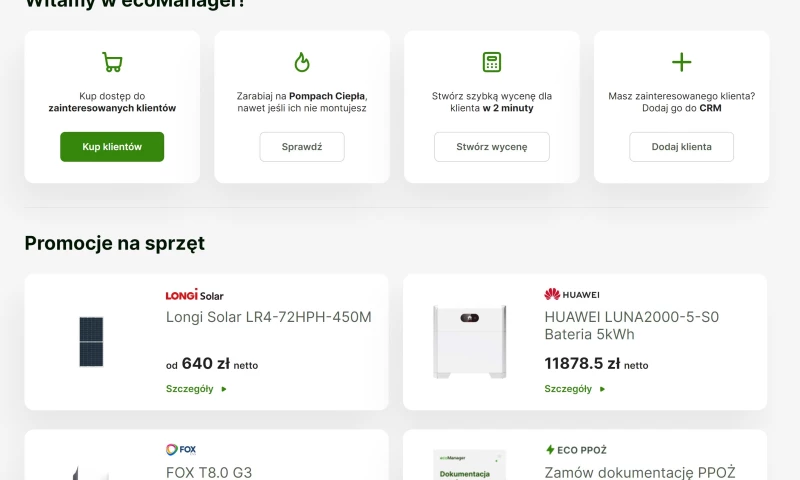Click the 'w 2 minuty' card text
The height and width of the screenshot is (480, 800).
pyautogui.click(x=508, y=108)
